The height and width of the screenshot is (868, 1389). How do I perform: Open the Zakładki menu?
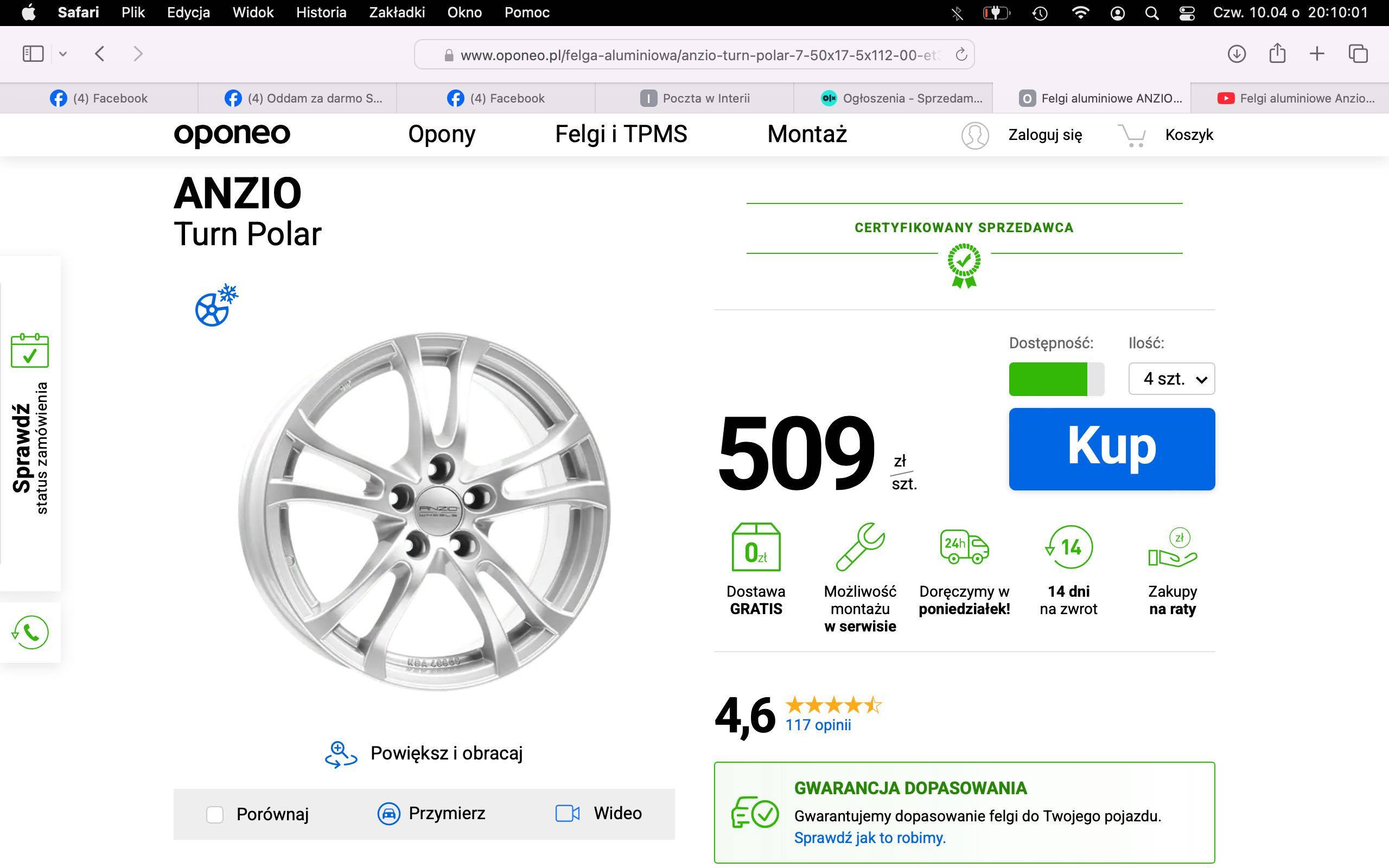click(x=397, y=12)
